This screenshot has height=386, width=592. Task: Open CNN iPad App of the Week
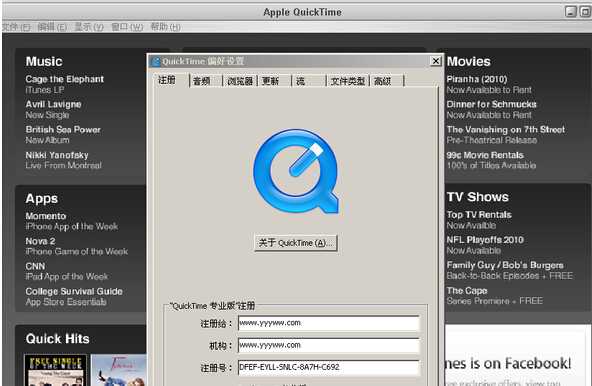[66, 271]
